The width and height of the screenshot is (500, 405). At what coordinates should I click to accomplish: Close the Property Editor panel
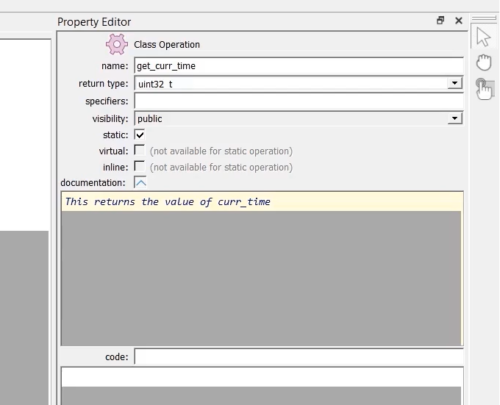pos(459,21)
